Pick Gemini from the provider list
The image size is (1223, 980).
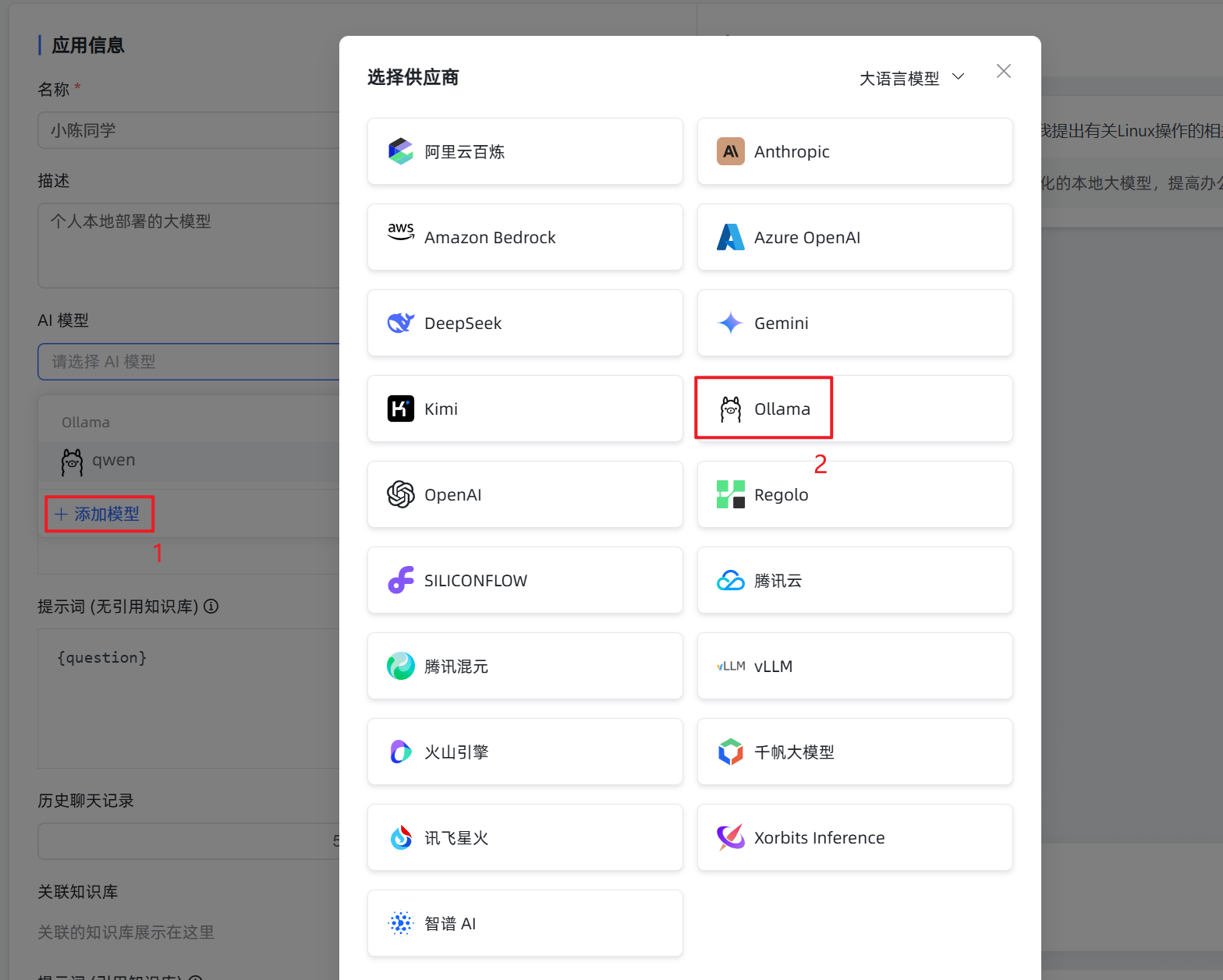(855, 323)
